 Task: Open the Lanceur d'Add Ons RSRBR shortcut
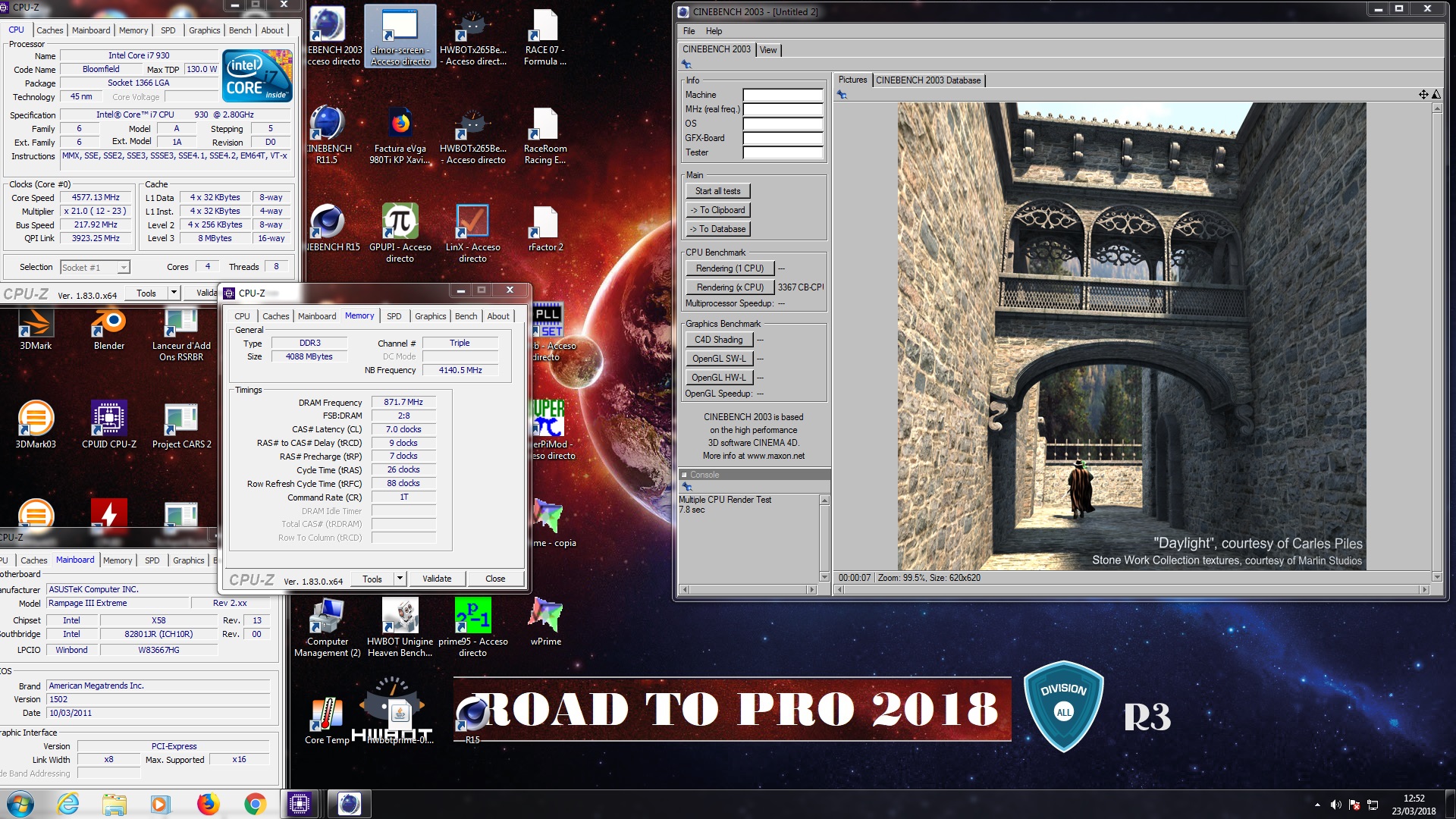pos(181,334)
